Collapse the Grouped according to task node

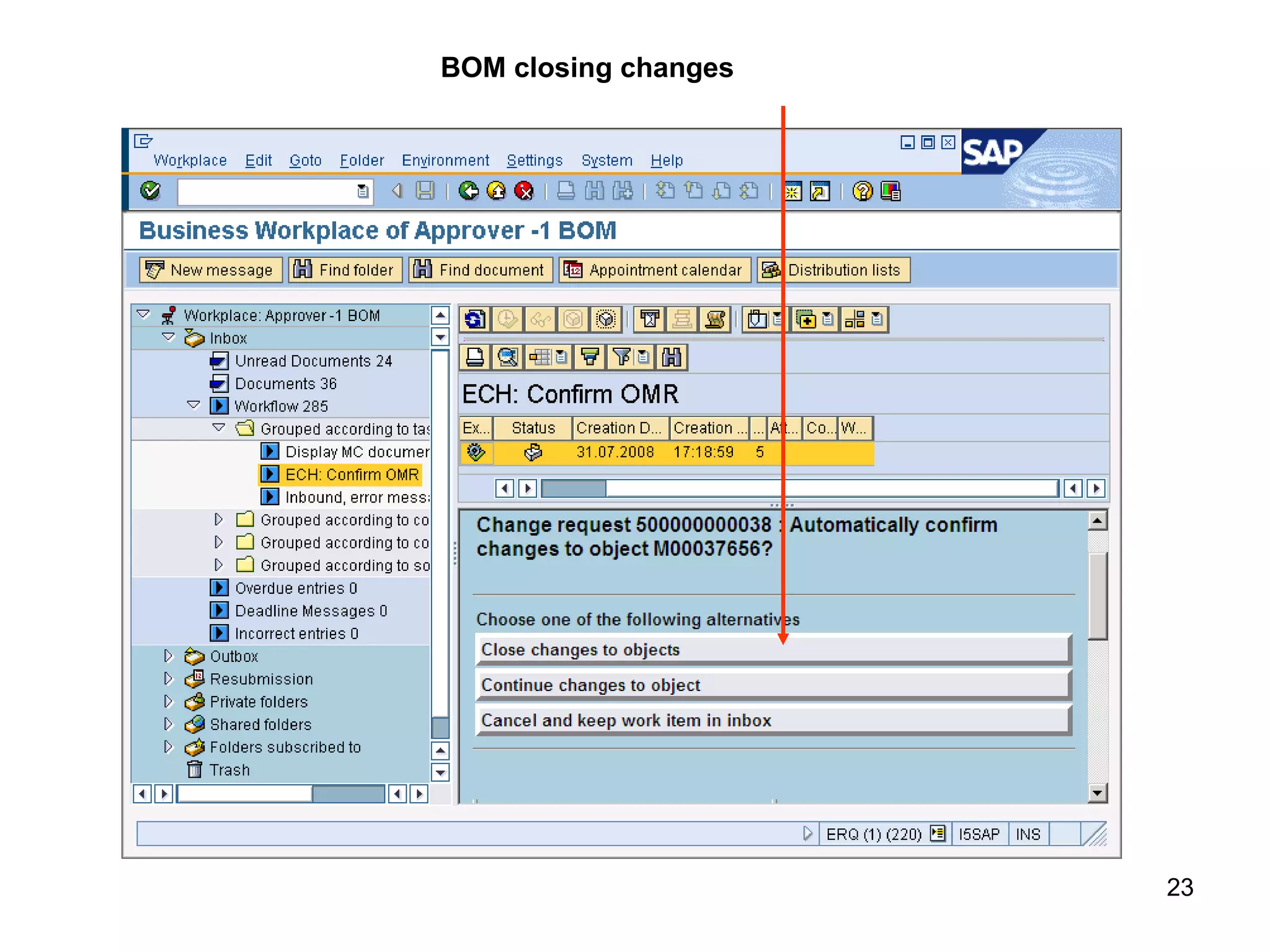click(x=219, y=428)
